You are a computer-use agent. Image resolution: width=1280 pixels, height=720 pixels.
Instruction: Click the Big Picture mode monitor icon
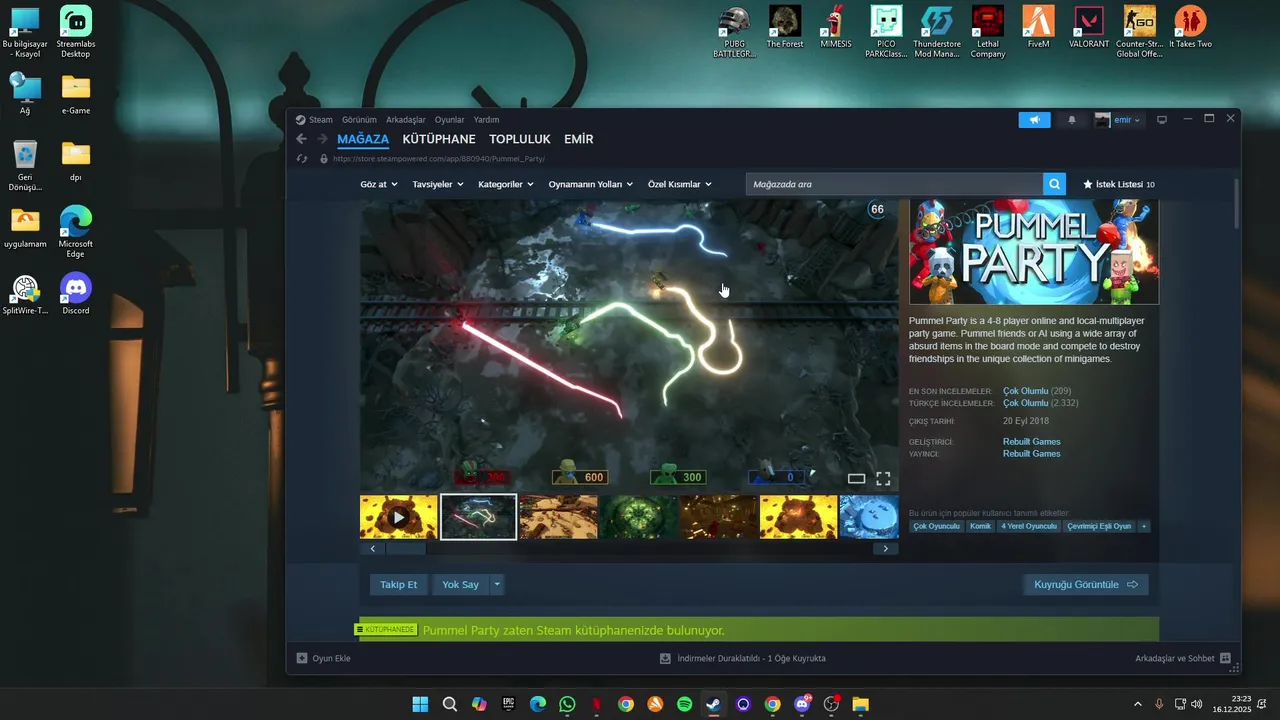tap(1162, 120)
